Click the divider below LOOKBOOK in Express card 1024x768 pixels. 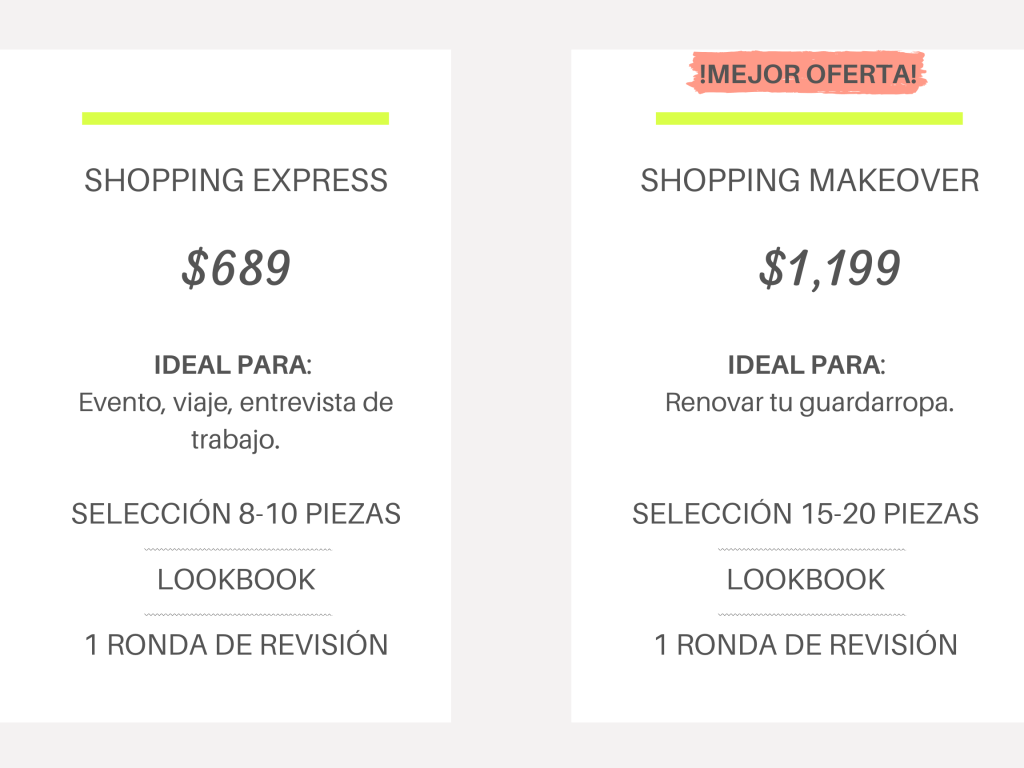pyautogui.click(x=238, y=614)
